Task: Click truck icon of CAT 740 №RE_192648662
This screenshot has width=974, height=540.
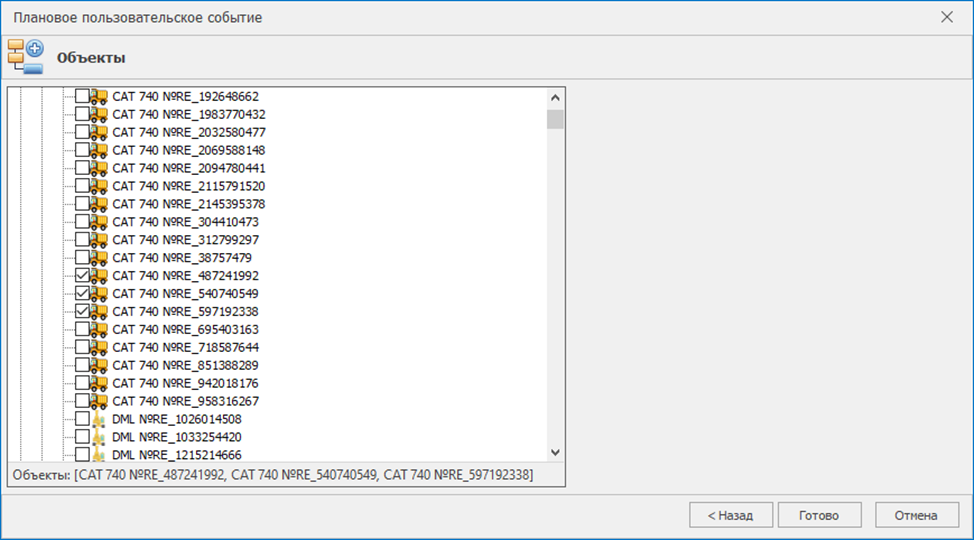Action: (x=99, y=97)
